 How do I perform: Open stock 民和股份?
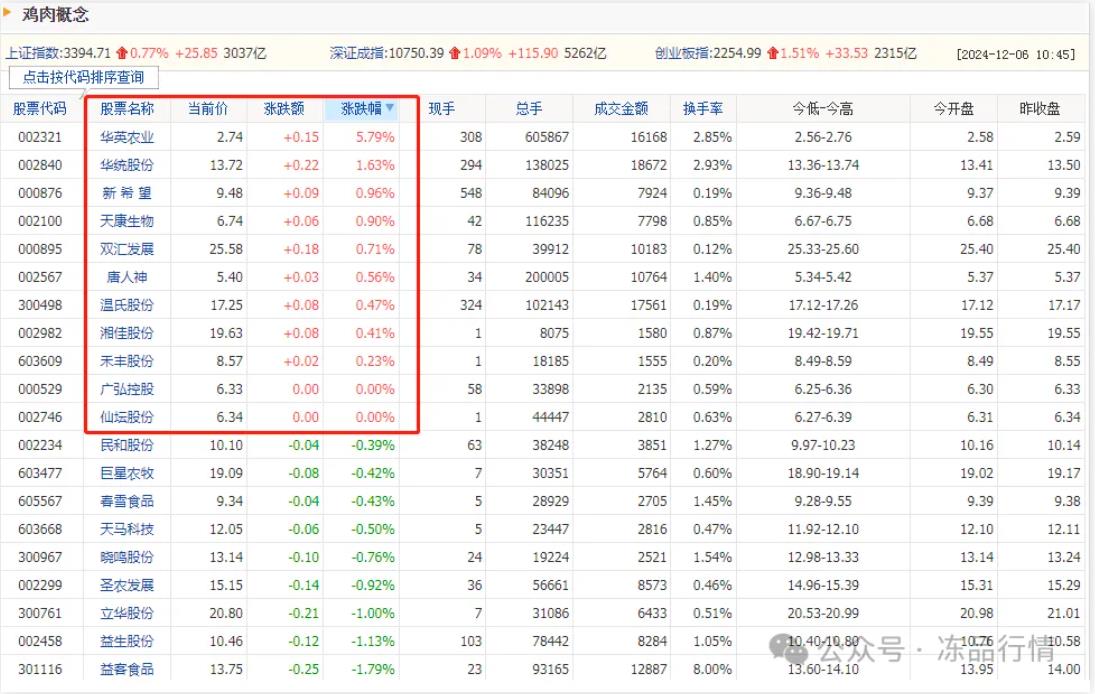[x=126, y=445]
